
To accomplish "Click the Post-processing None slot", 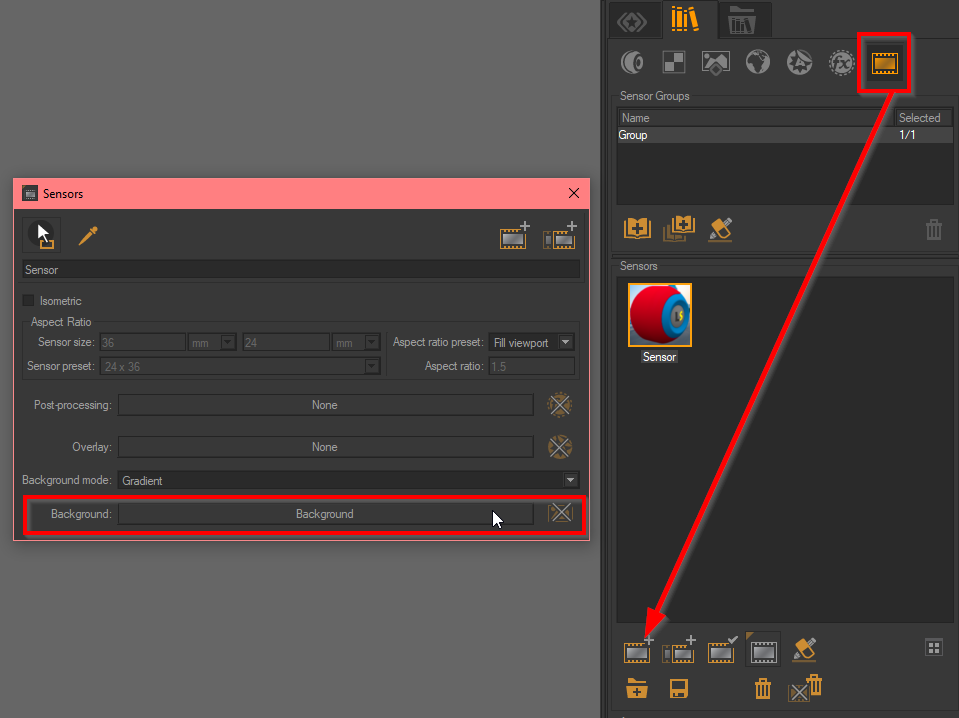I will pyautogui.click(x=325, y=405).
